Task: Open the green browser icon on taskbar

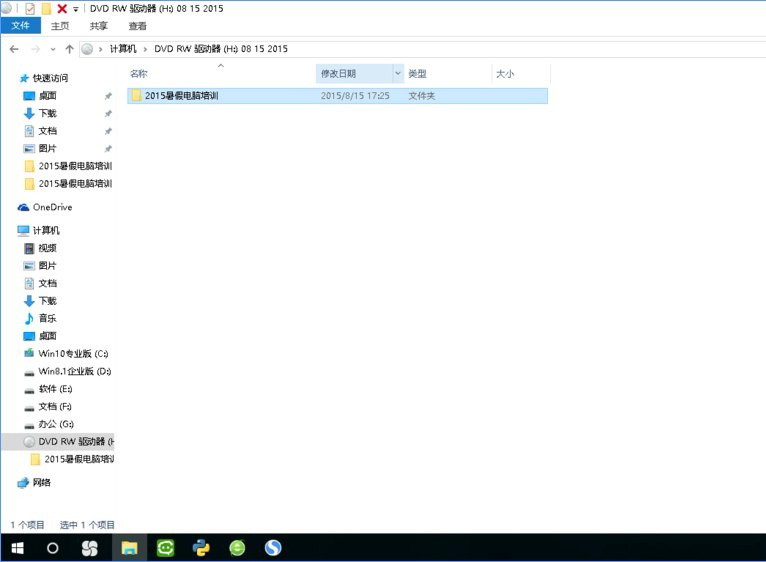Action: tap(237, 548)
